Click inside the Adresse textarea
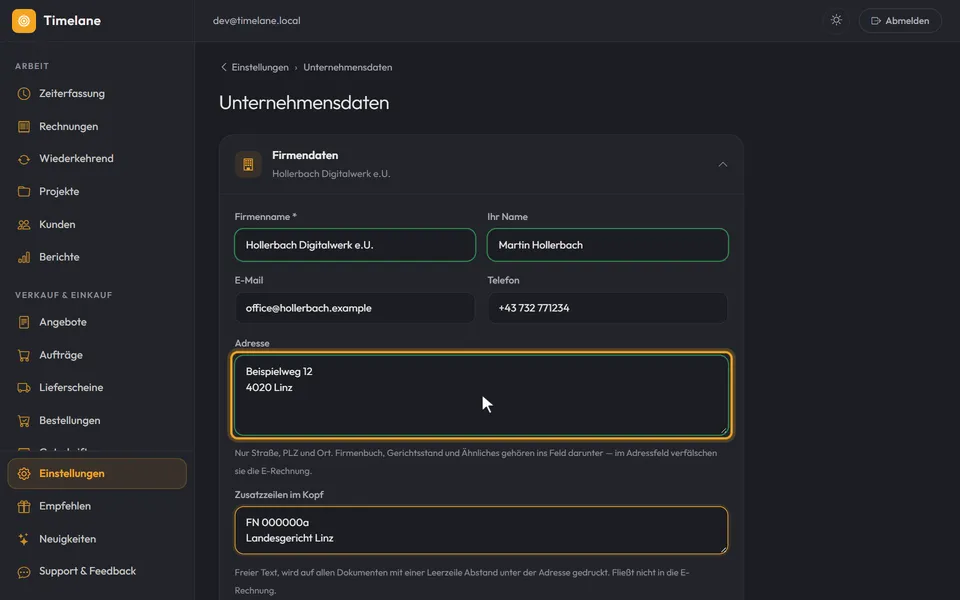The width and height of the screenshot is (960, 600). 481,396
